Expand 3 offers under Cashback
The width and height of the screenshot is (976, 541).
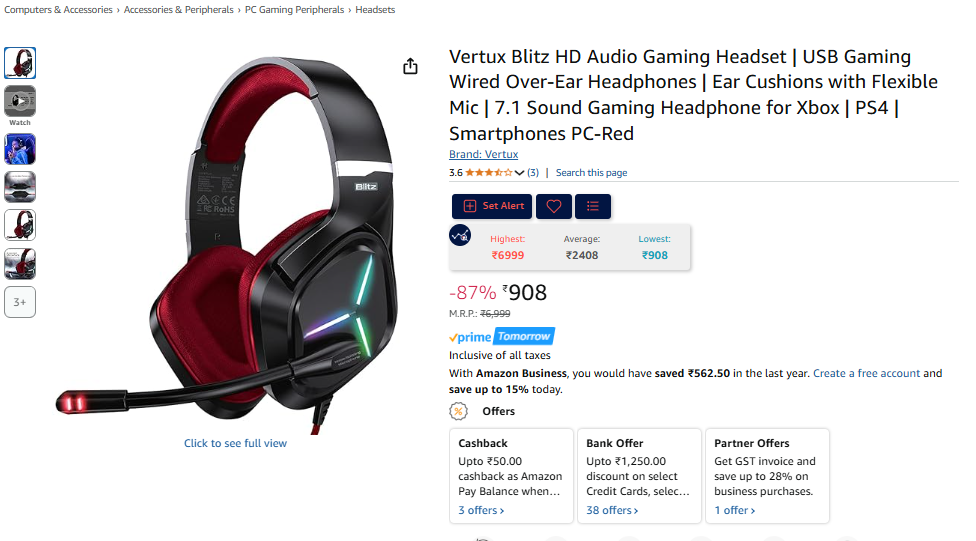click(x=481, y=510)
